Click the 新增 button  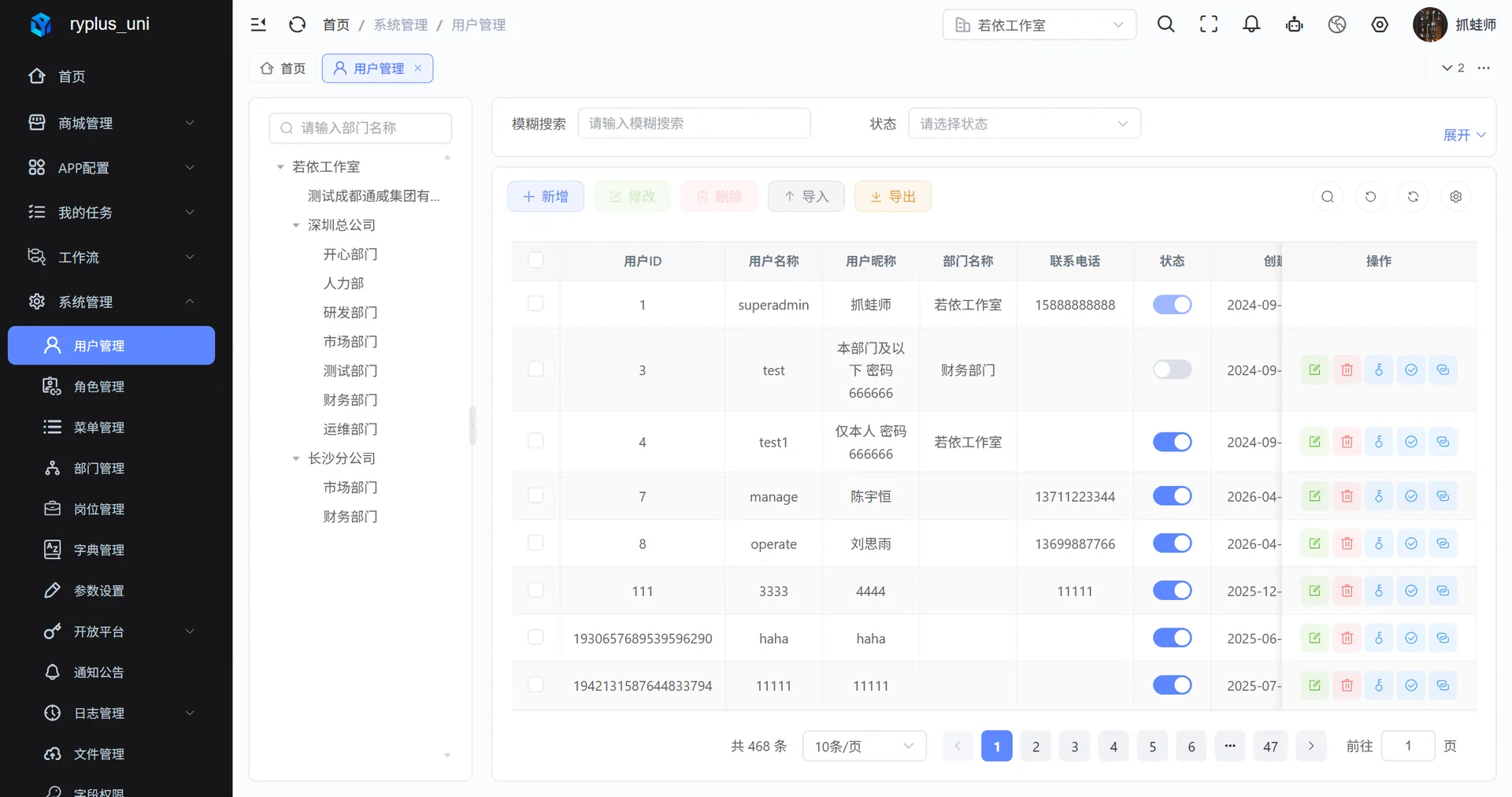click(545, 197)
